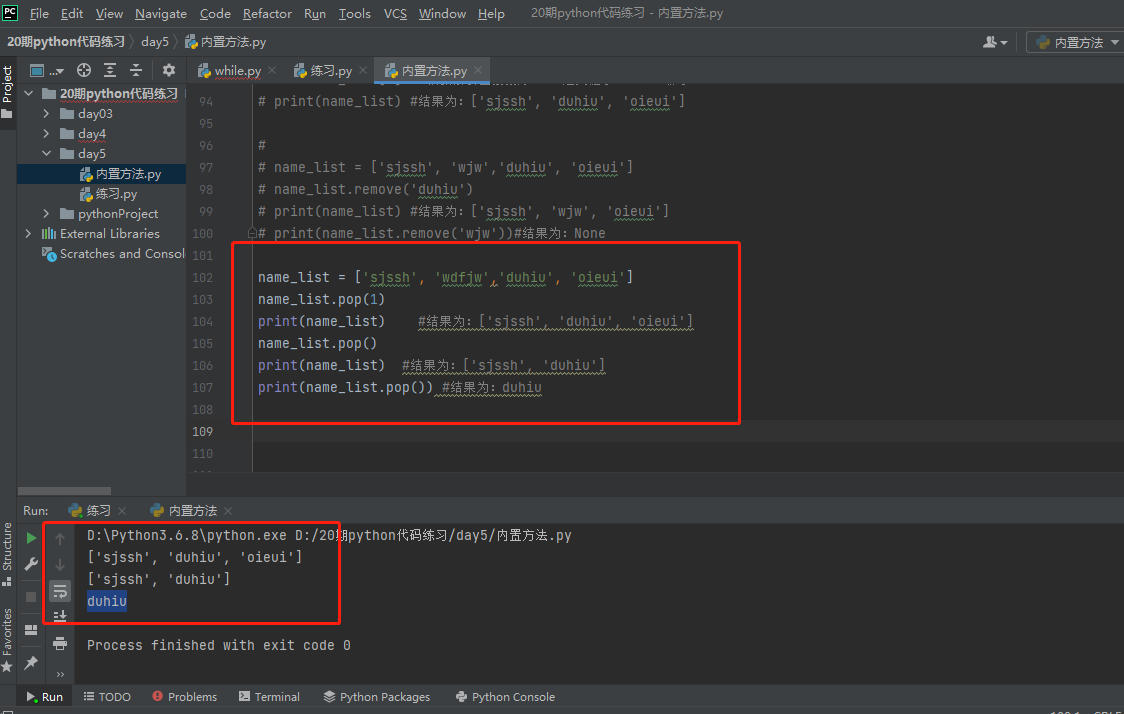The height and width of the screenshot is (714, 1124).
Task: Open the Run menu
Action: click(x=315, y=14)
